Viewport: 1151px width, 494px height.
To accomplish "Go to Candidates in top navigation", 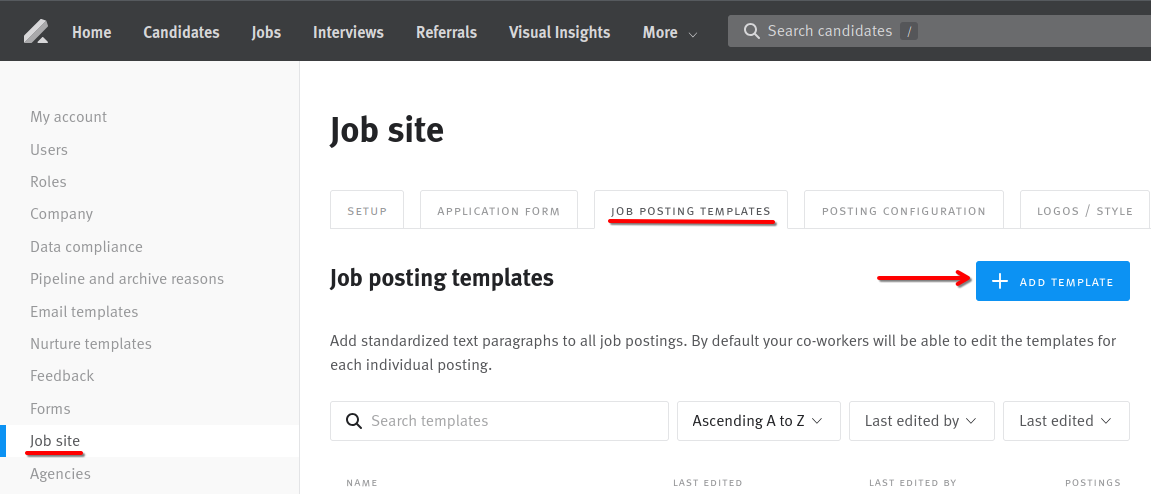I will [x=181, y=32].
